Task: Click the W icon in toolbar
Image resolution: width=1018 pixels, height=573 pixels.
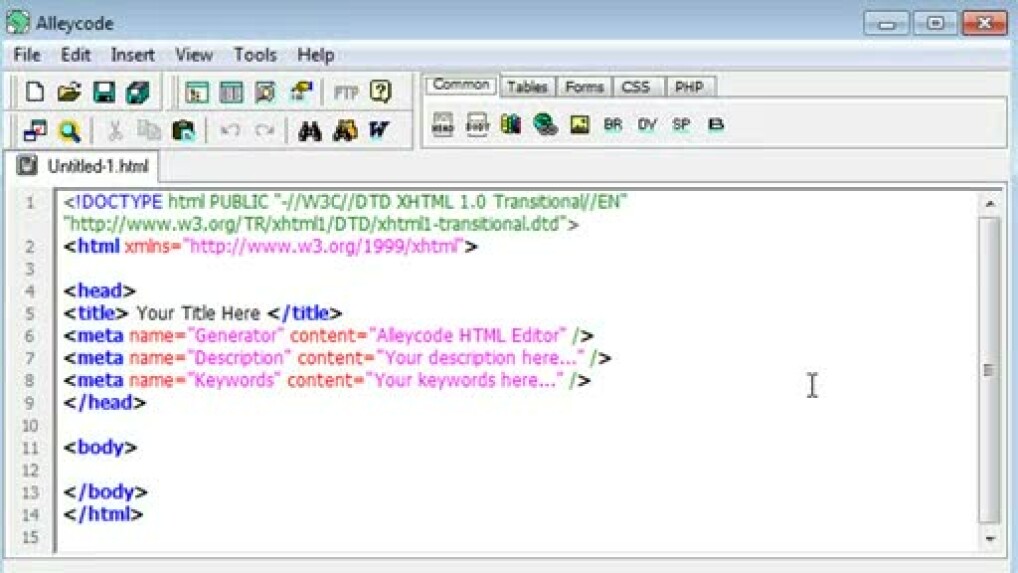Action: pyautogui.click(x=378, y=131)
